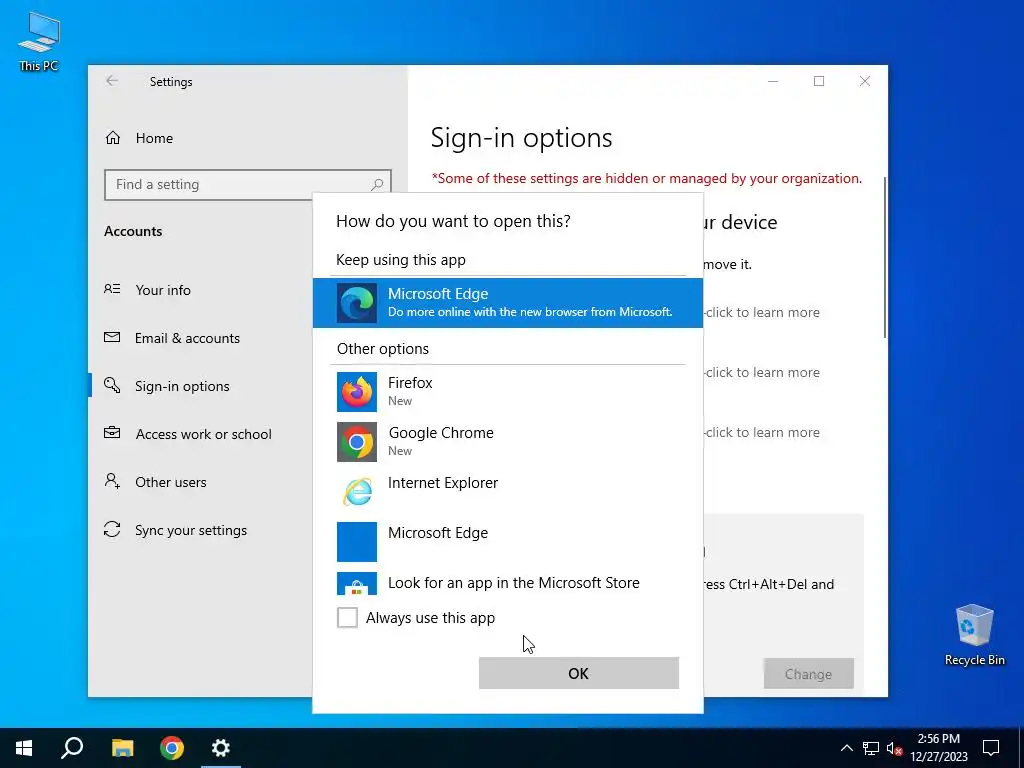This screenshot has height=768, width=1024.
Task: Click the Microsoft Store bag icon
Action: 357,584
